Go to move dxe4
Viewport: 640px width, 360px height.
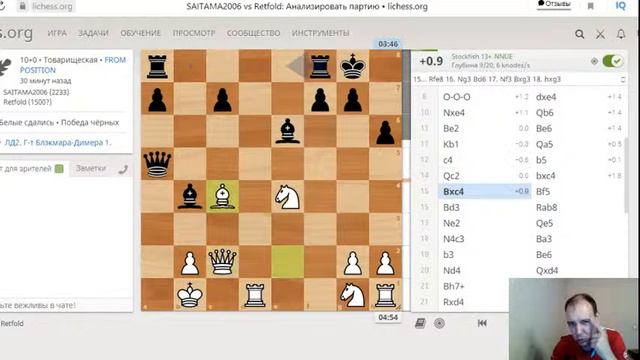point(546,97)
